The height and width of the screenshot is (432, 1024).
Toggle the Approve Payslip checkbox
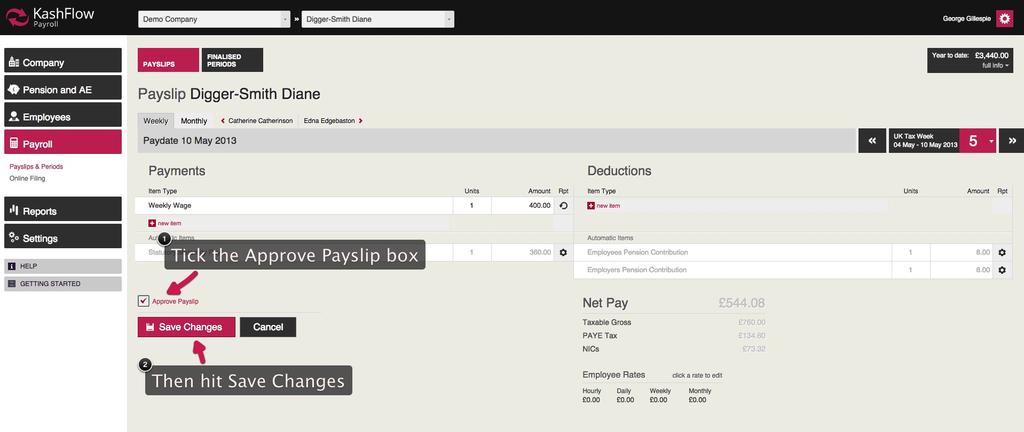(x=144, y=300)
